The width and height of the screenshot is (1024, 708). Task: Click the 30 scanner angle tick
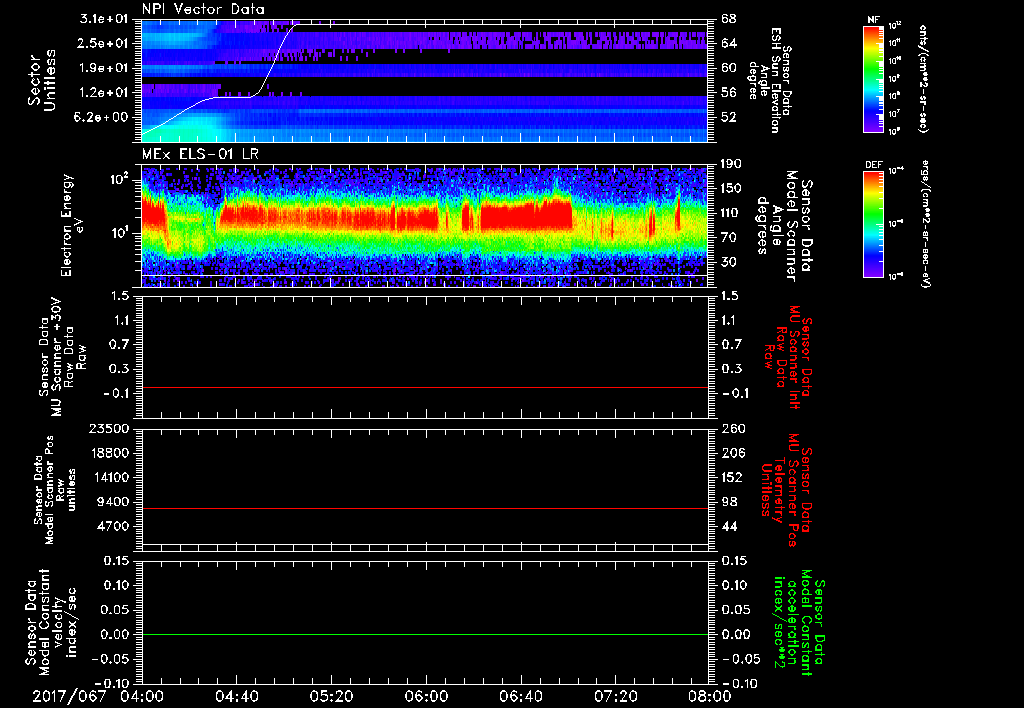click(728, 262)
